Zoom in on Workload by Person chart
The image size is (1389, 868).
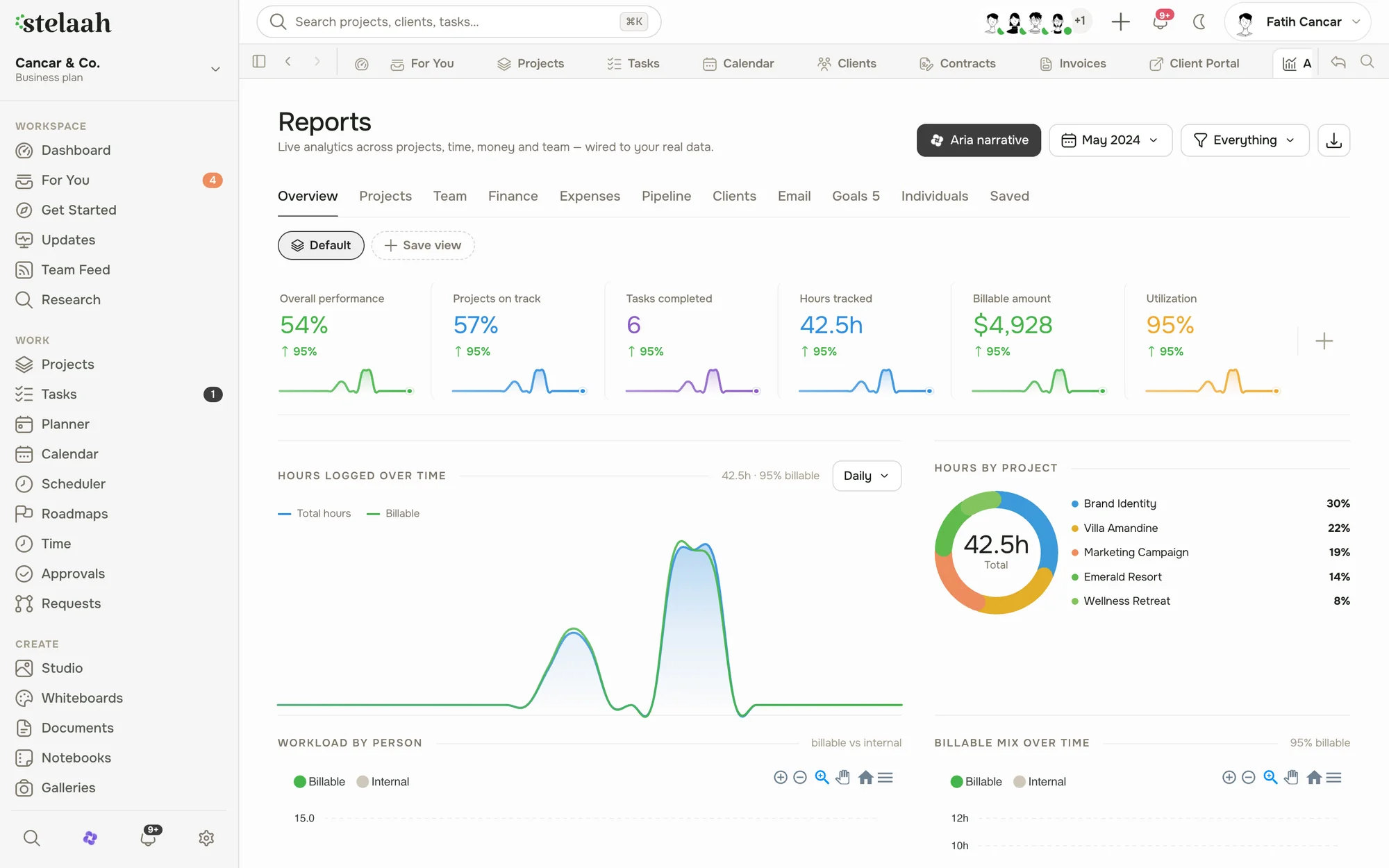click(x=781, y=778)
